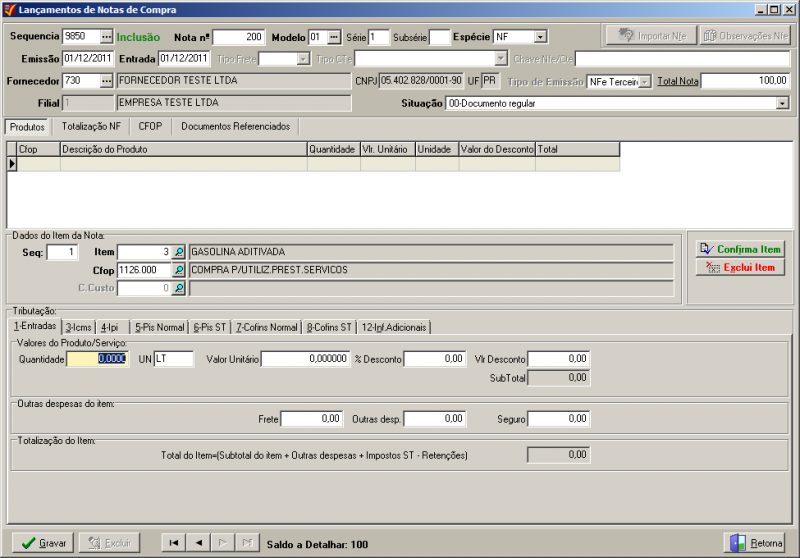Click the Total Nota value field
This screenshot has width=800, height=558.
[745, 81]
